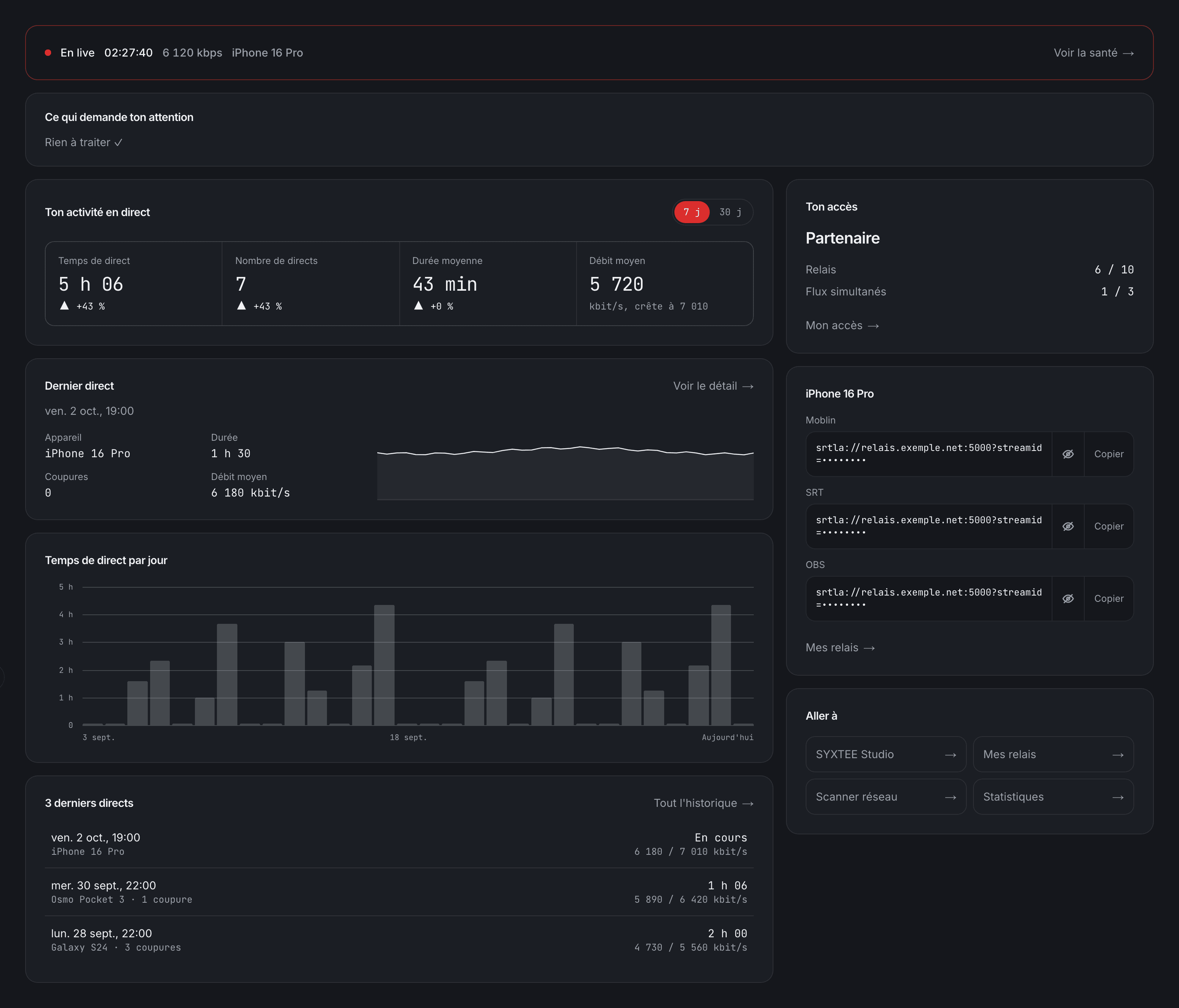Open Voir le détail of last stream
Viewport: 1179px width, 1008px height.
coord(713,386)
